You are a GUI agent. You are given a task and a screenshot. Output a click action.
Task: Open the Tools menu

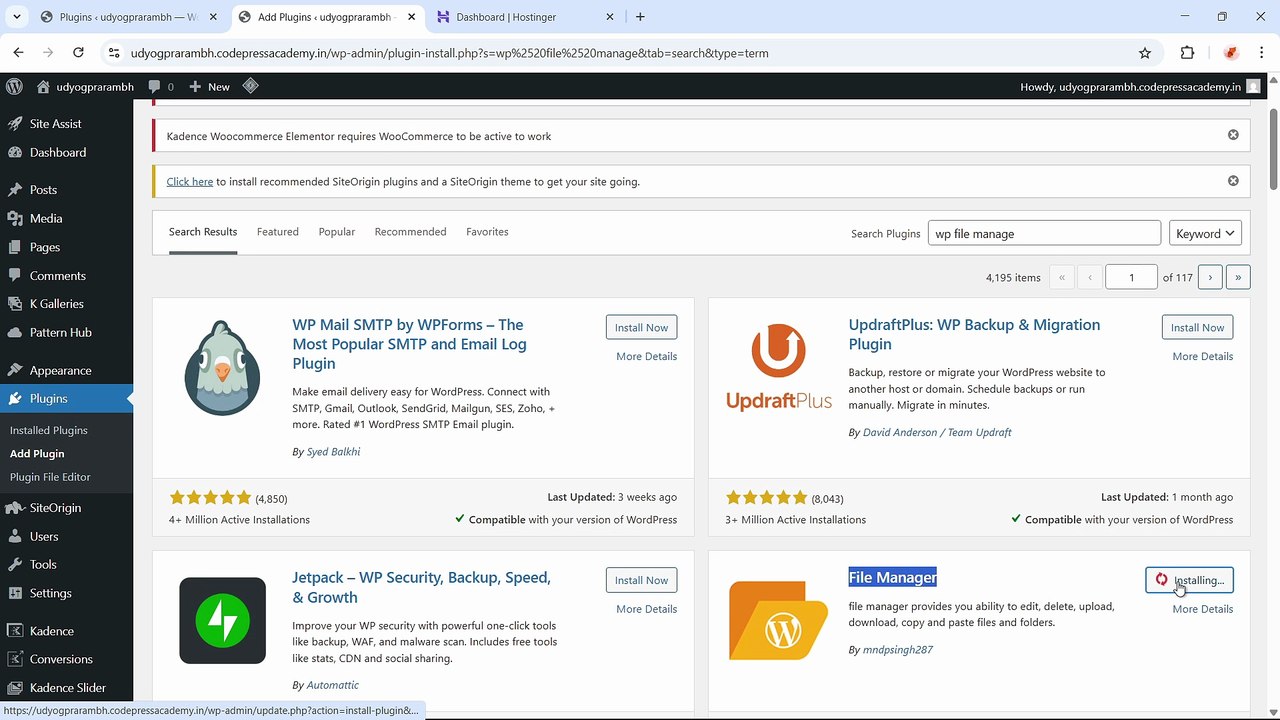43,565
